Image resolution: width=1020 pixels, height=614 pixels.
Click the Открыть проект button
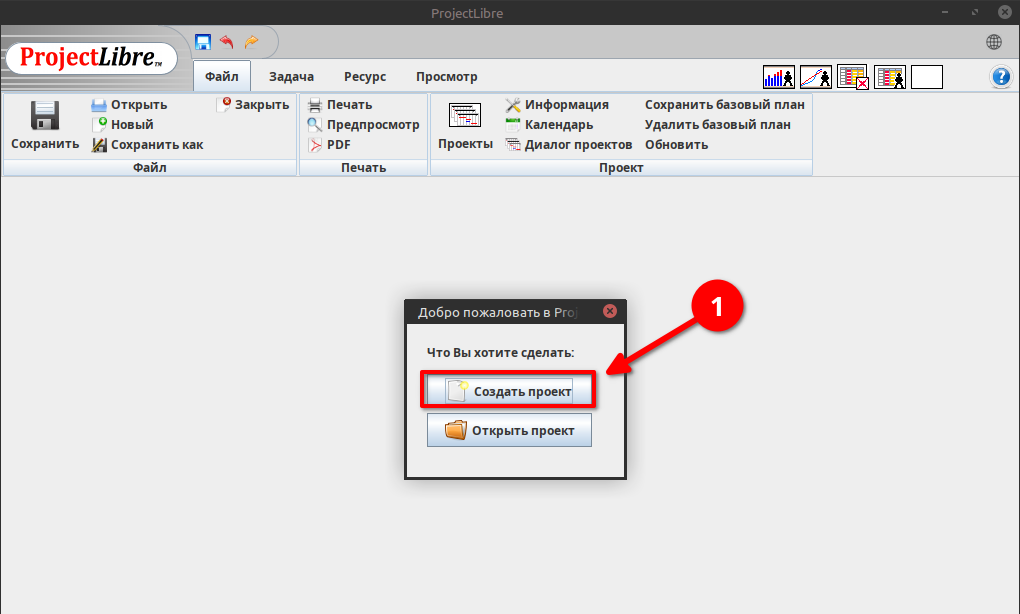click(x=509, y=430)
